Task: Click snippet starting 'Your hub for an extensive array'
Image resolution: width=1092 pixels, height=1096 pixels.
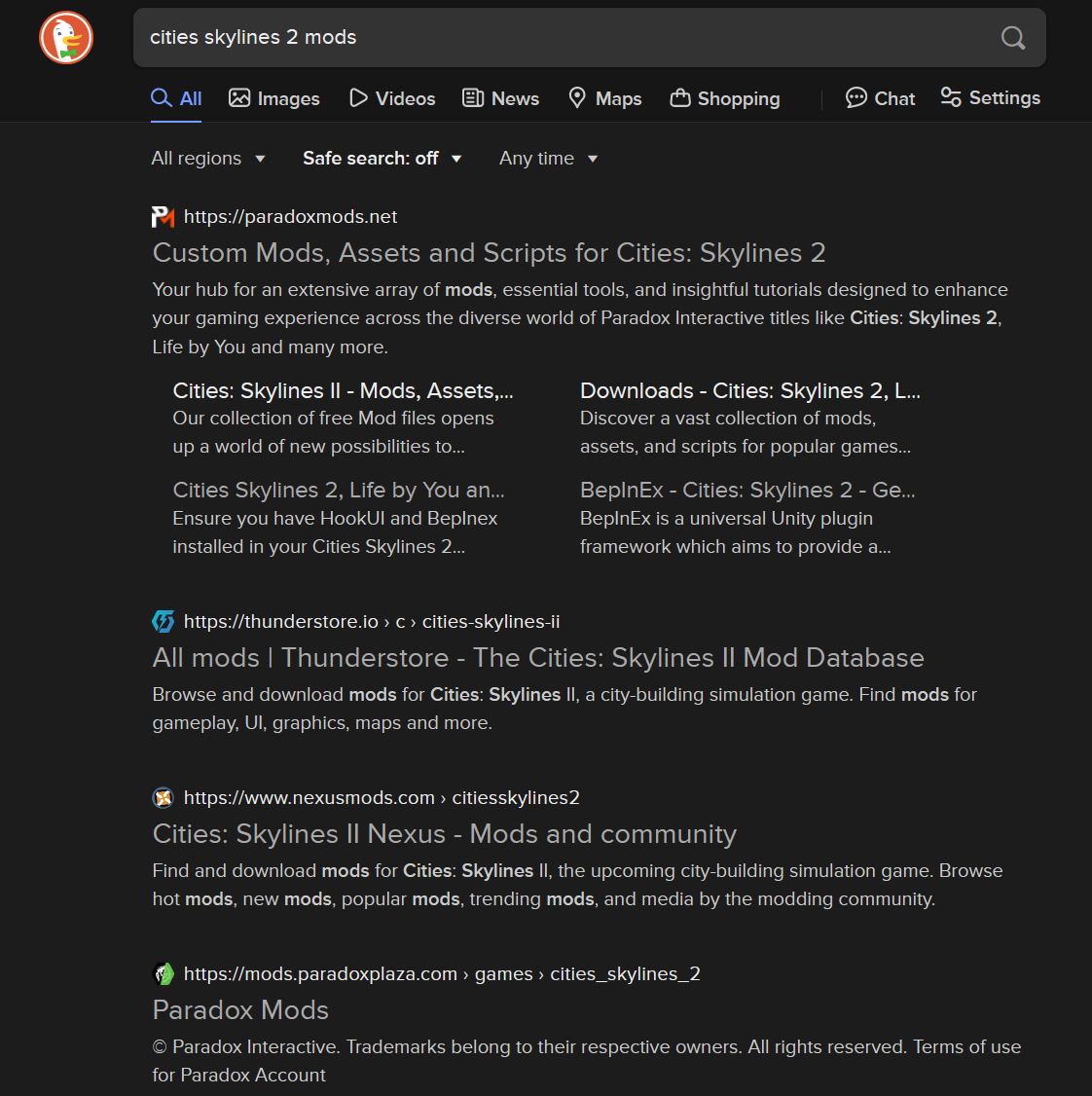Action: [579, 318]
